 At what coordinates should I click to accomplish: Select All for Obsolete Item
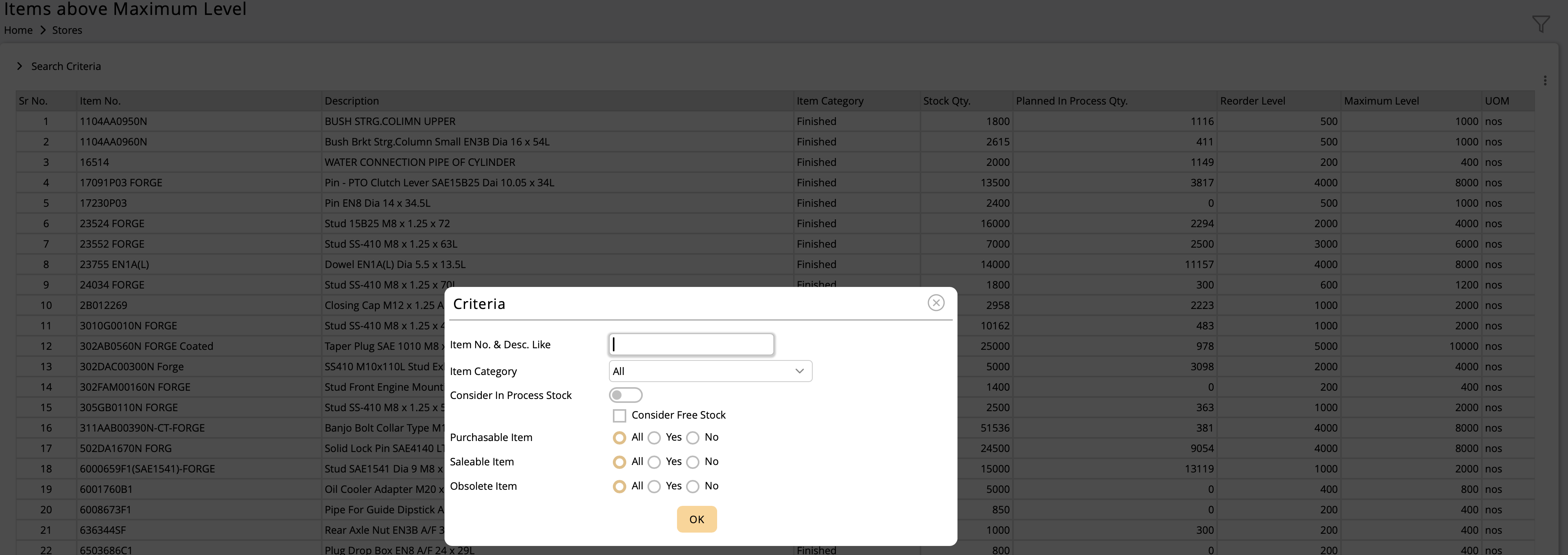pyautogui.click(x=619, y=486)
